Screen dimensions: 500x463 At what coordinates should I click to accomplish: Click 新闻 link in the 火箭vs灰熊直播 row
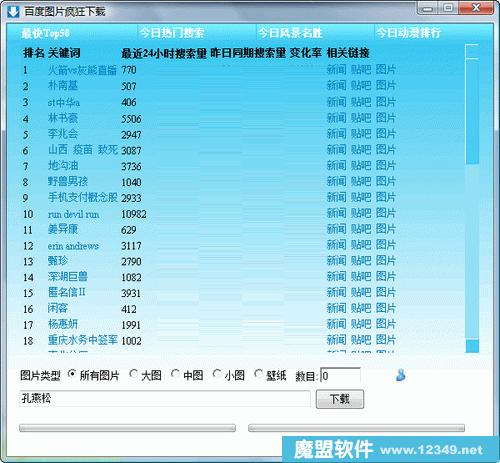(x=336, y=70)
